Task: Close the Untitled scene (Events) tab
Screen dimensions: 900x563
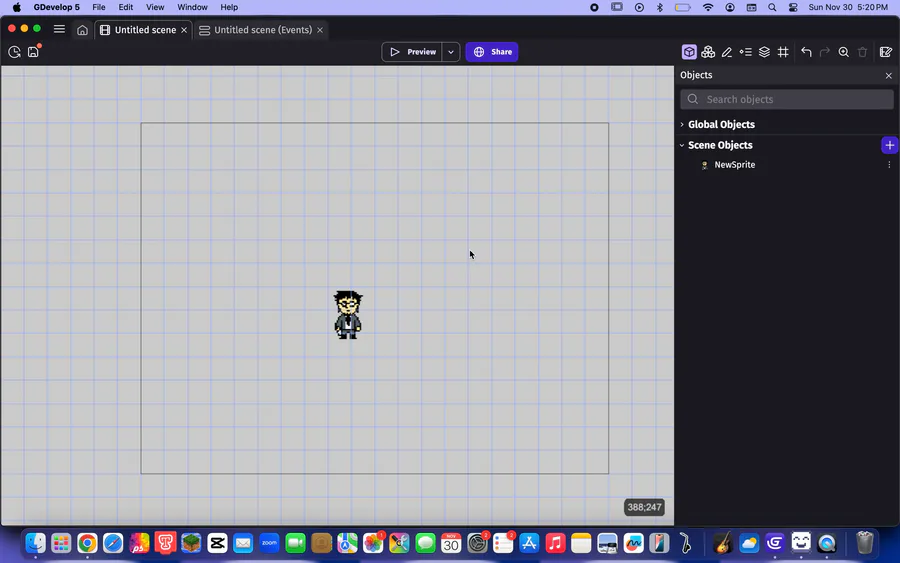Action: pos(320,30)
